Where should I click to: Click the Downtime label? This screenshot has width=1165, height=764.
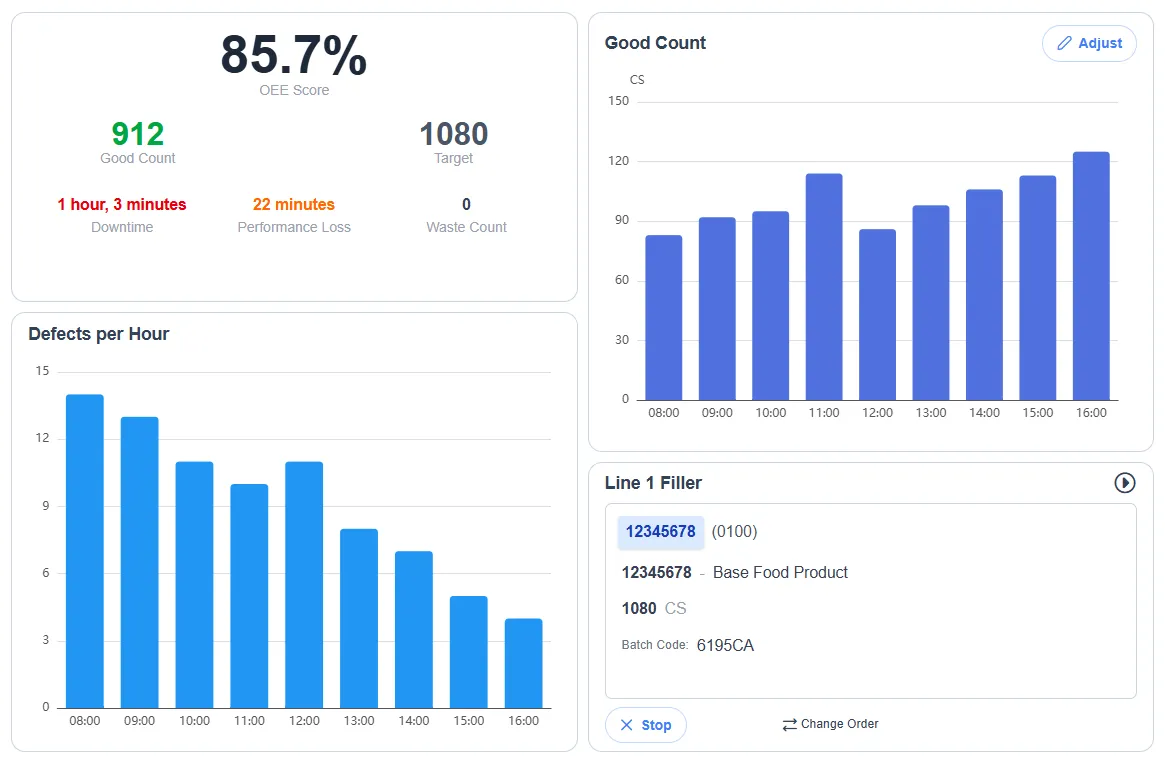coord(122,227)
